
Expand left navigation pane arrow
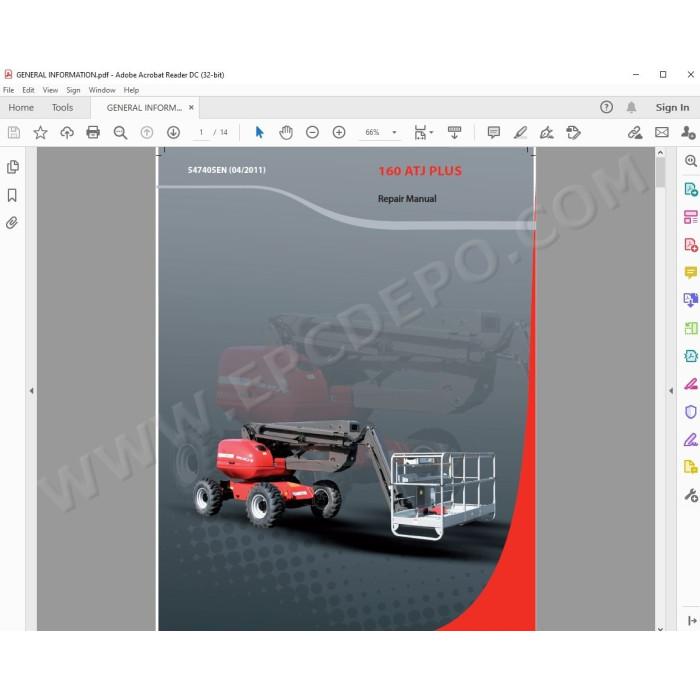point(31,391)
